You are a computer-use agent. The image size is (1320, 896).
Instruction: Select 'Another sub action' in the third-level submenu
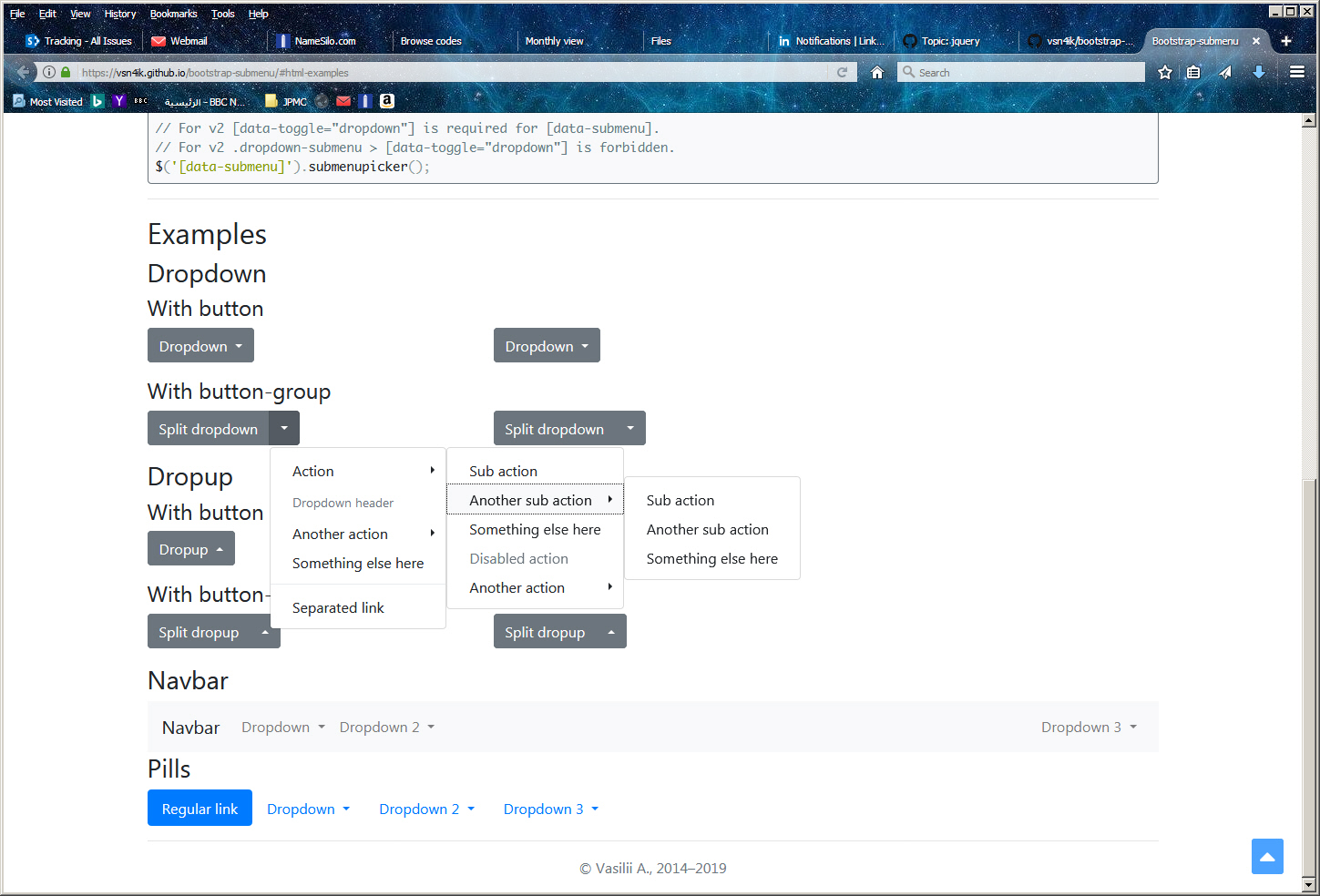pyautogui.click(x=707, y=529)
